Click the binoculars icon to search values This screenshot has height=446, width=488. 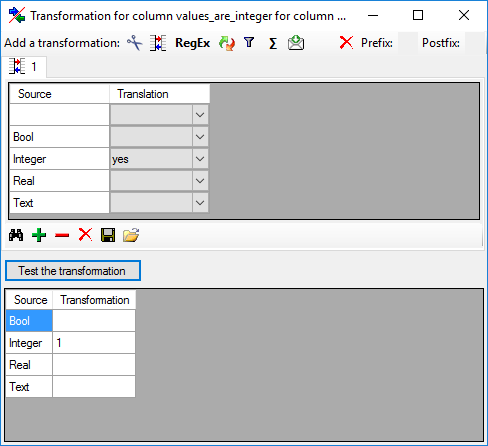pos(16,235)
